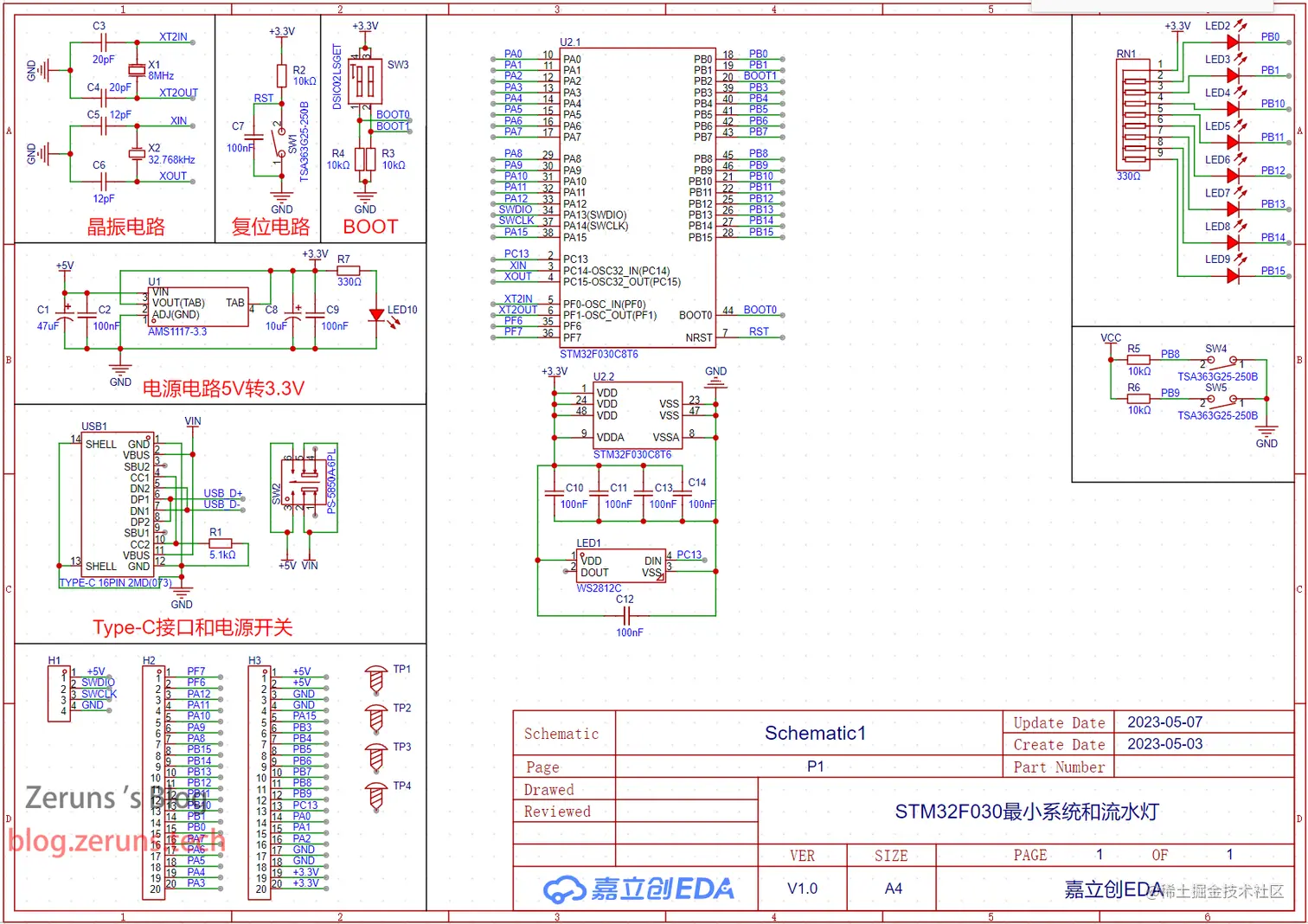Click the PB15 net label beside LED9
This screenshot has height=924, width=1308.
click(1273, 271)
